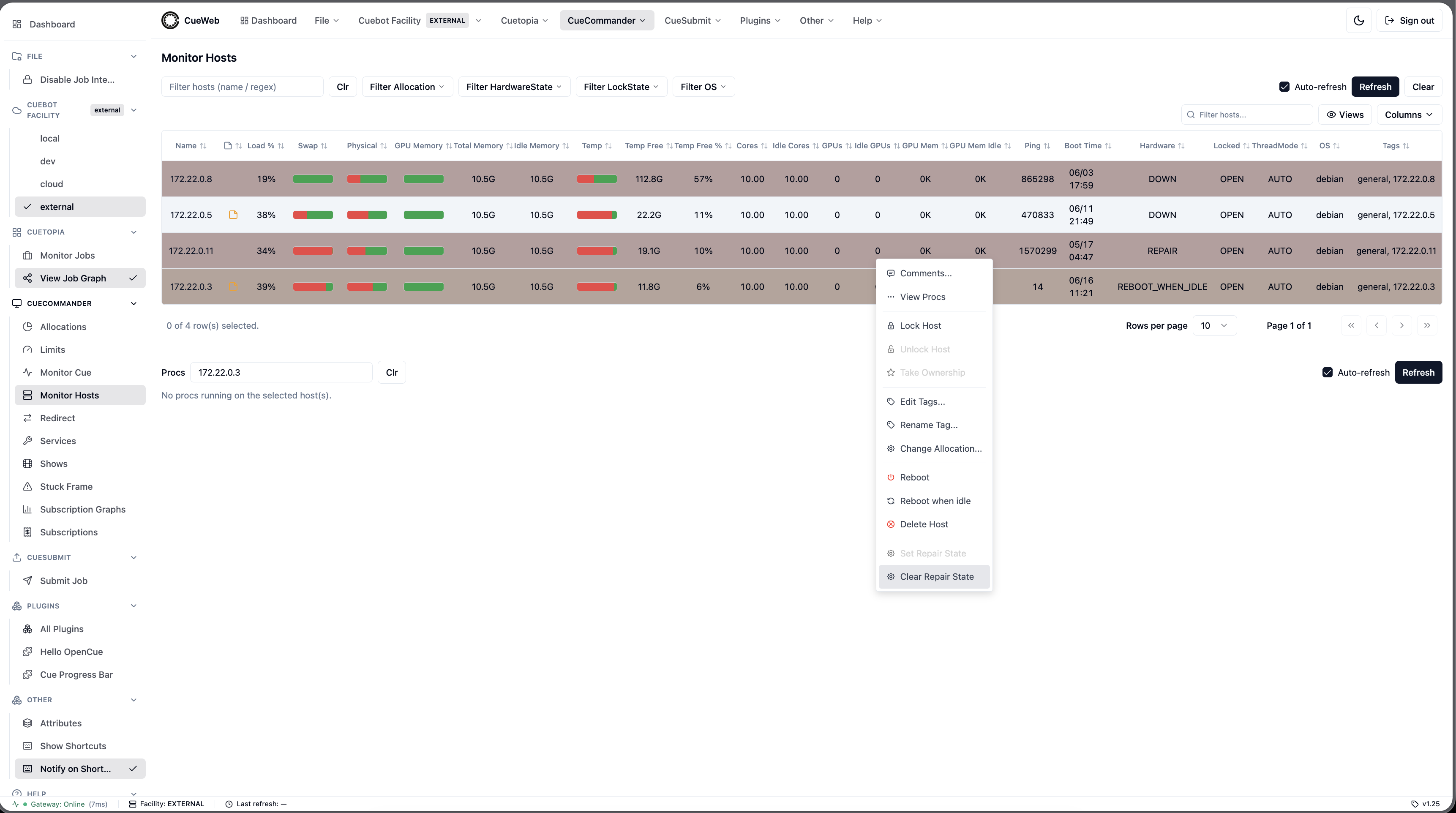The image size is (1456, 813).
Task: Open the Filter OS dropdown
Action: (x=703, y=87)
